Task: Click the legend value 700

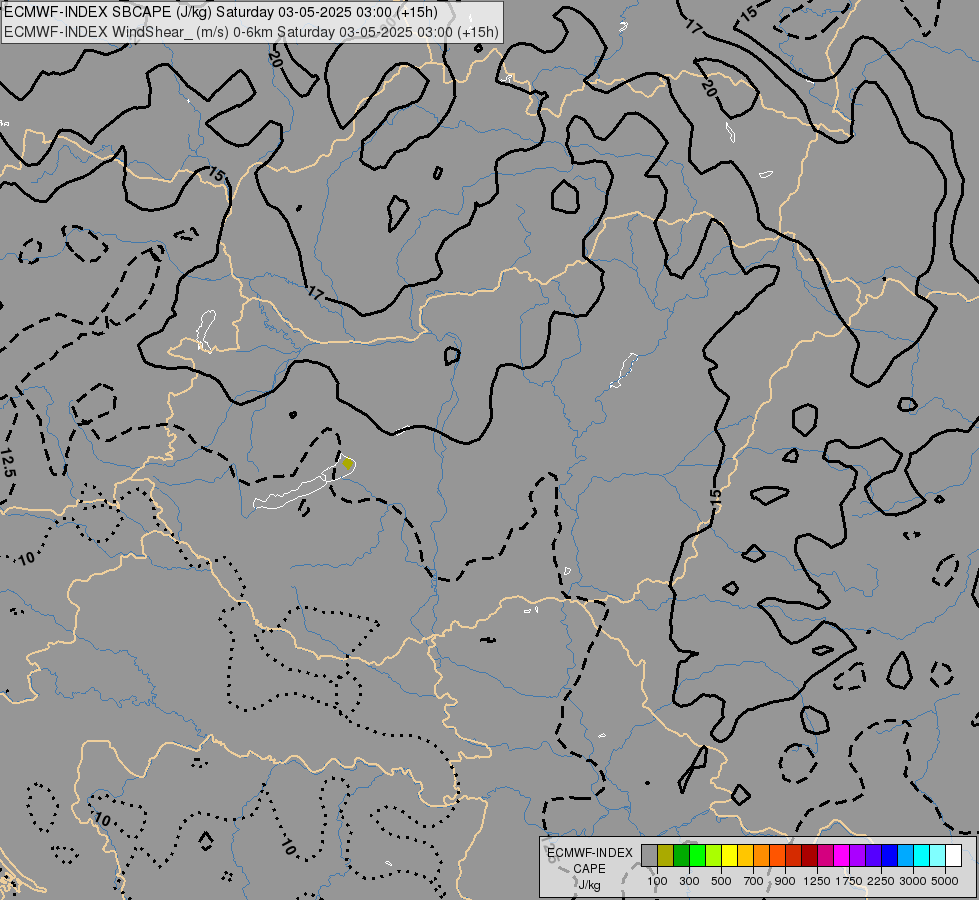Action: [754, 881]
